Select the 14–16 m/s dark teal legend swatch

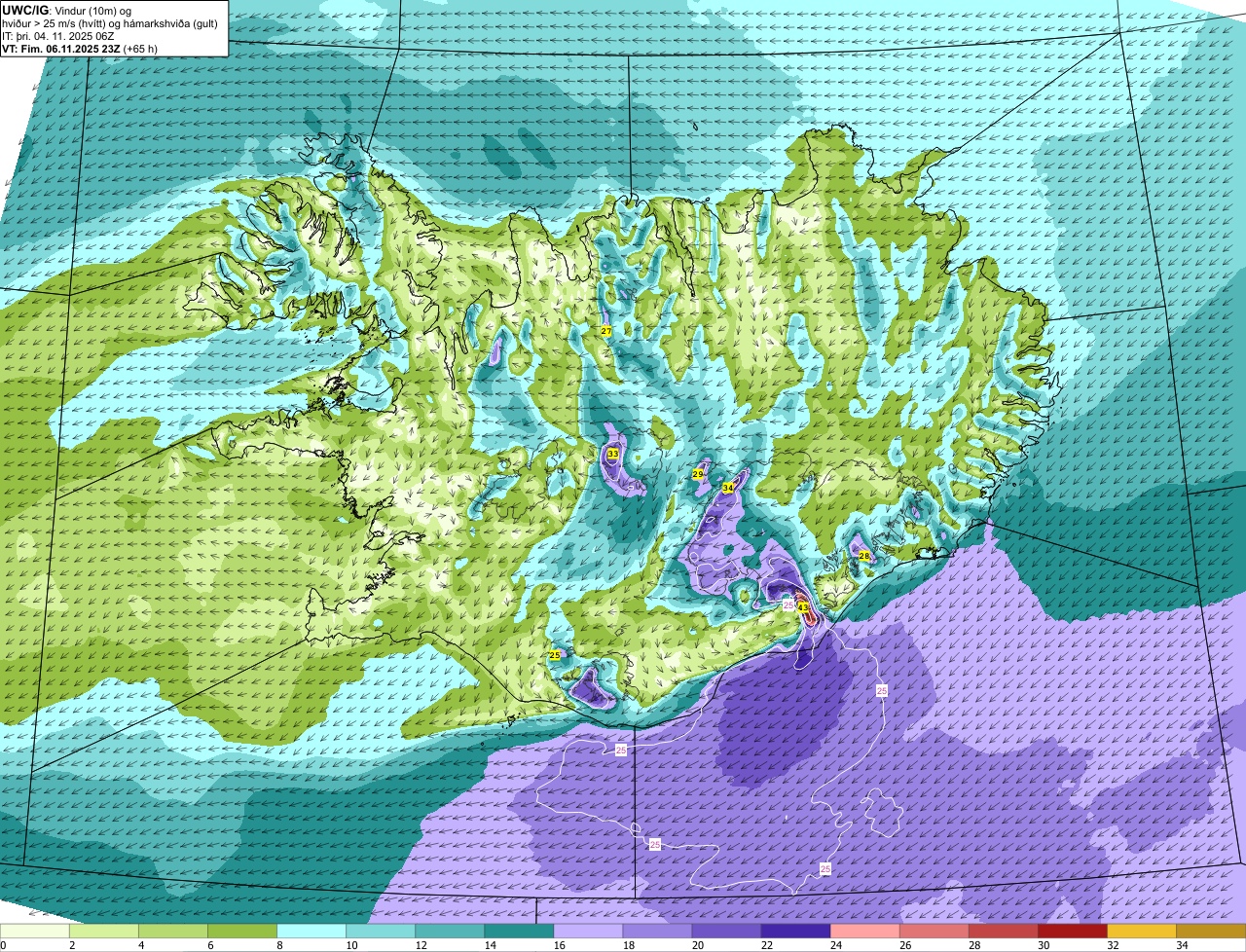(x=519, y=932)
